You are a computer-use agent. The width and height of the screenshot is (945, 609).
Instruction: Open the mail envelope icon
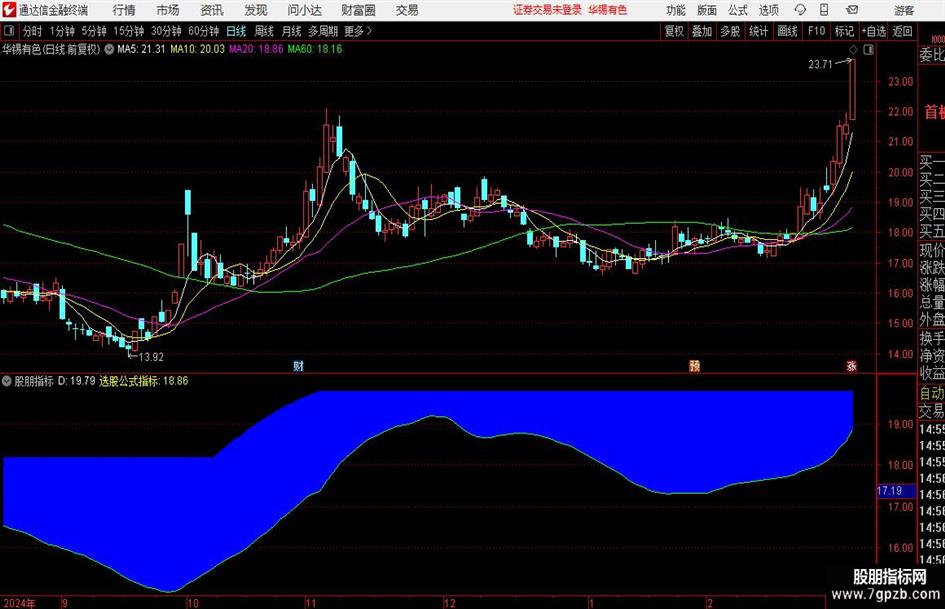(x=852, y=10)
